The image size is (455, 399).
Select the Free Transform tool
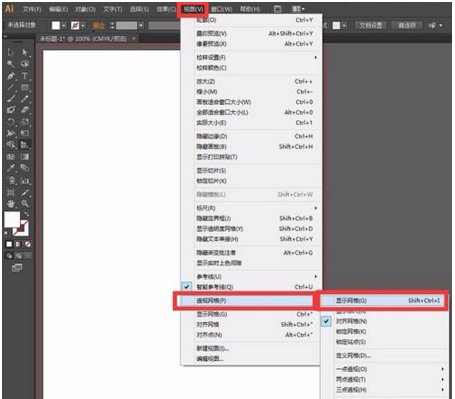point(25,133)
